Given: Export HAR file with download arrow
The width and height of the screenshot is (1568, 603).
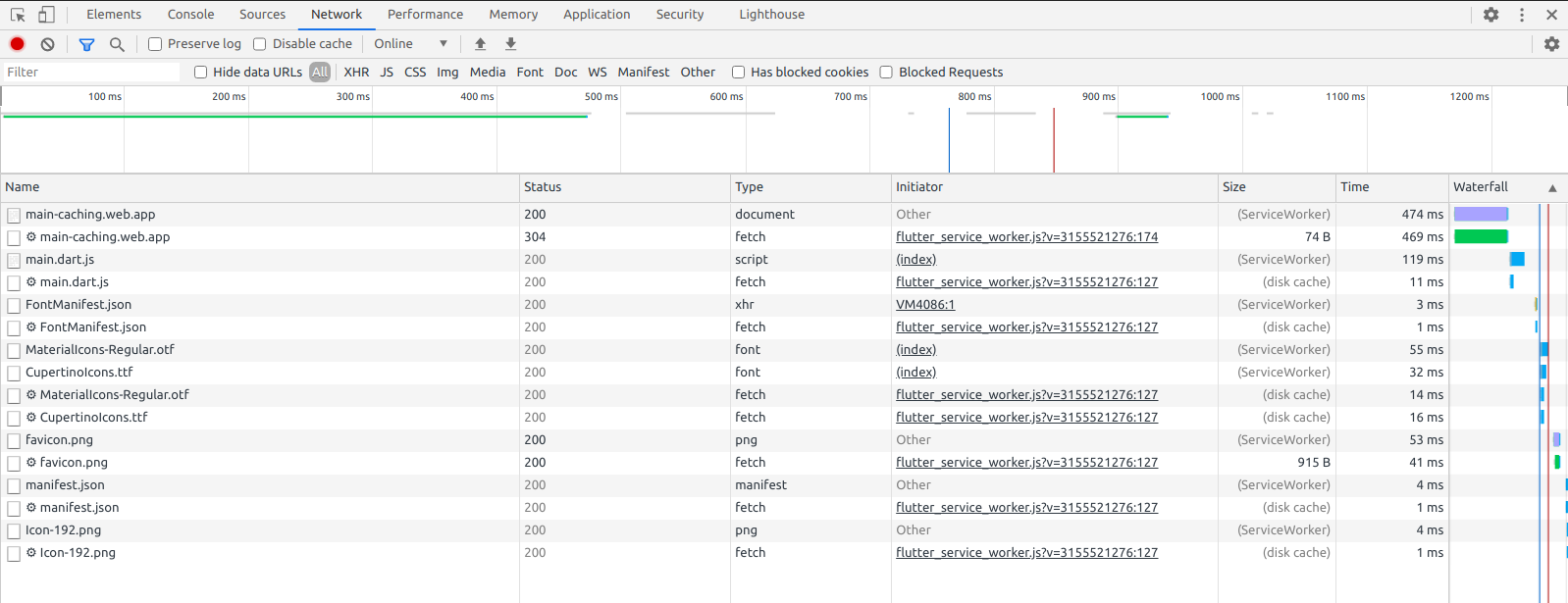Looking at the screenshot, I should point(510,44).
